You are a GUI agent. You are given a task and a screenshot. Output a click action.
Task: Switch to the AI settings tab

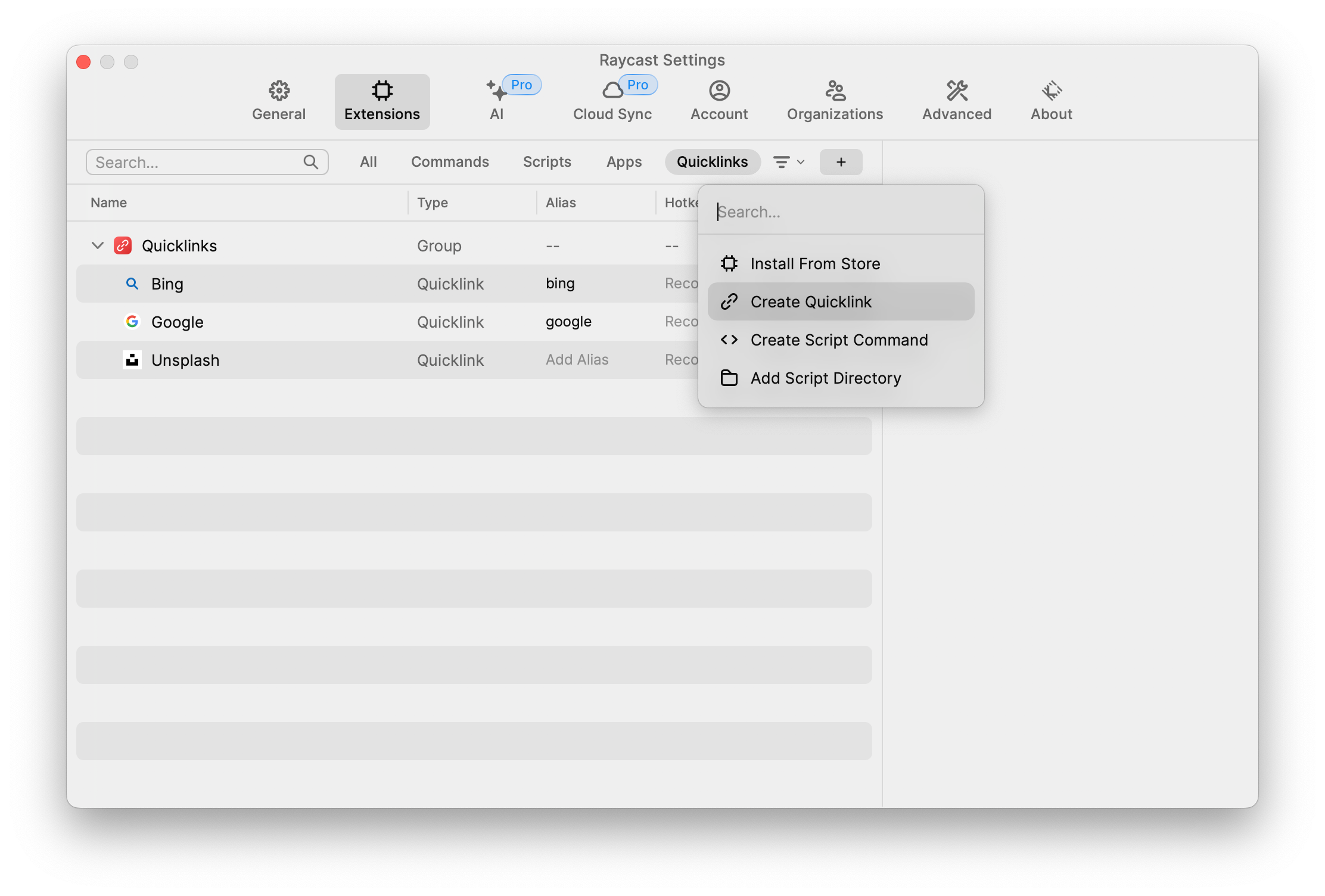497,101
